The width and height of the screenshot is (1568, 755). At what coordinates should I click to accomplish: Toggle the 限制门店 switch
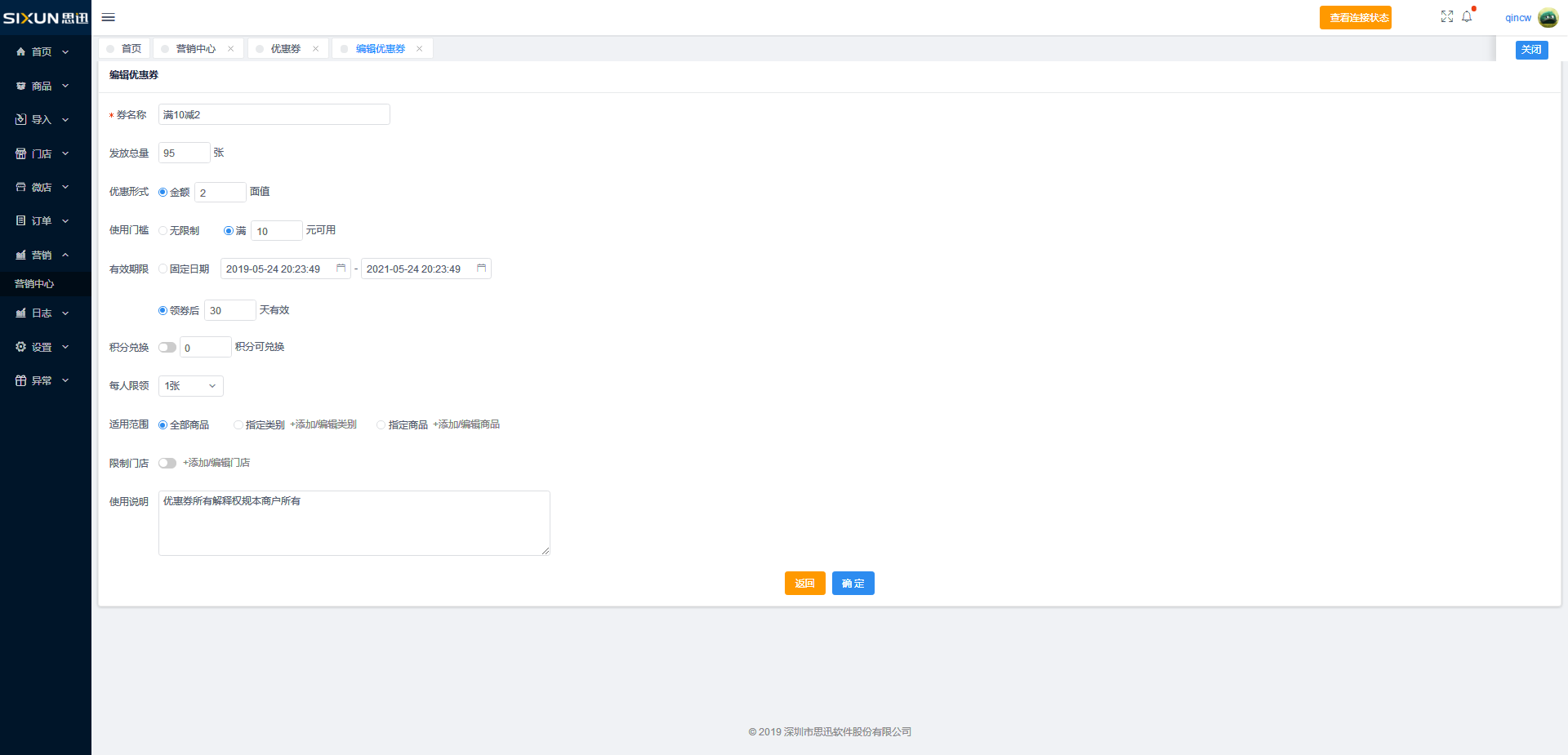coord(167,463)
